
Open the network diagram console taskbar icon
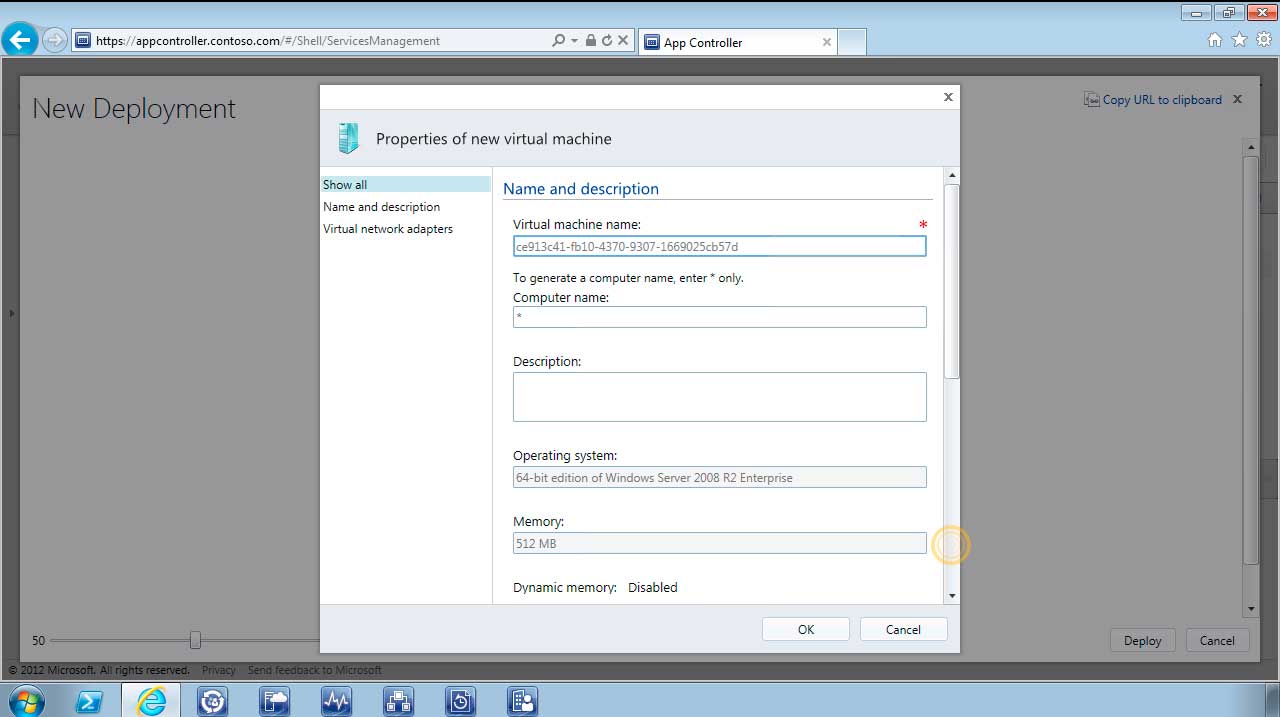tap(399, 701)
